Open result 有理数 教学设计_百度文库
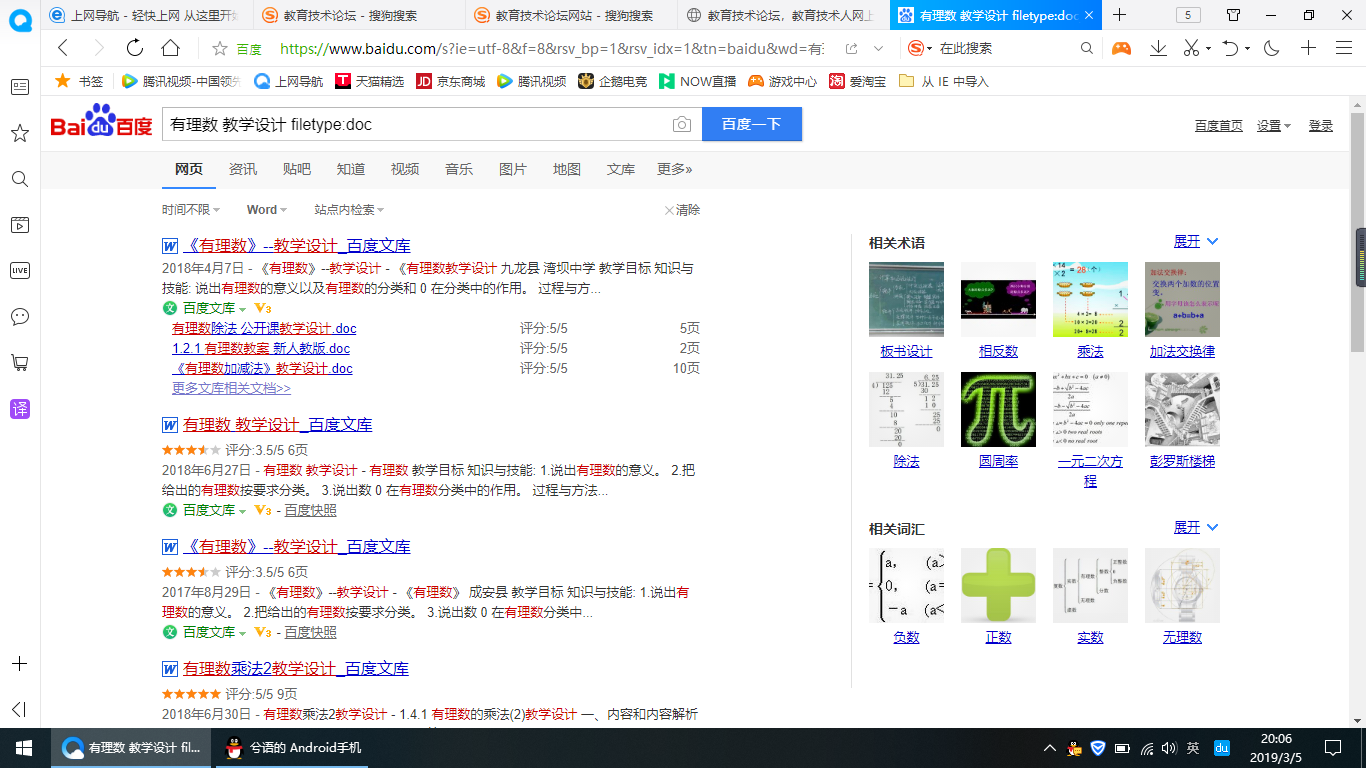The width and height of the screenshot is (1366, 768). click(277, 425)
